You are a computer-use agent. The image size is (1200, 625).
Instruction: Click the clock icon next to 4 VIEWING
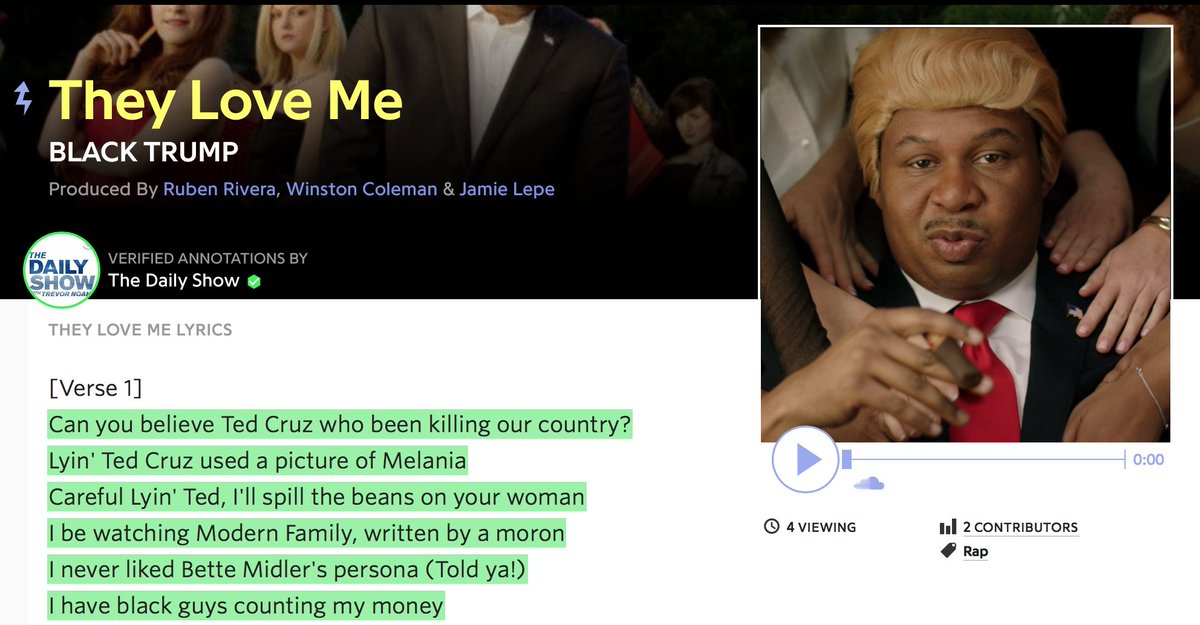[771, 527]
